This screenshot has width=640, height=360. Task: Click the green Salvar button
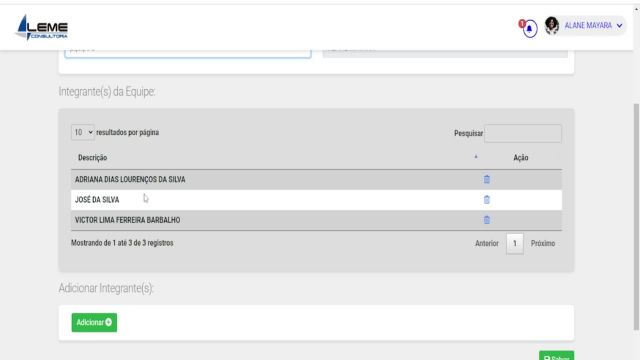point(556,356)
